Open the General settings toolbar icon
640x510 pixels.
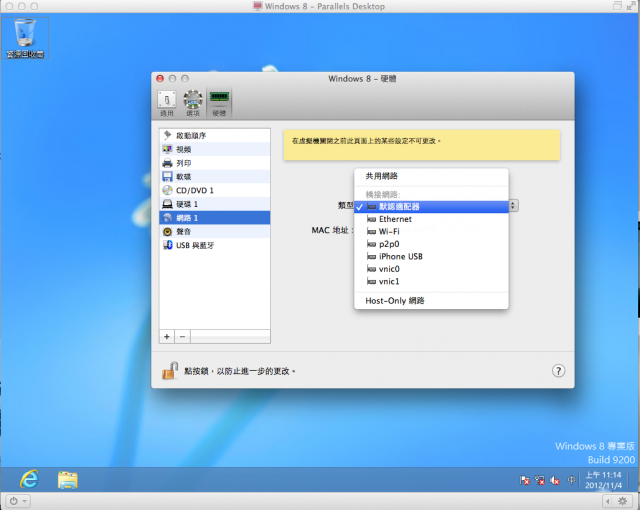(x=167, y=103)
